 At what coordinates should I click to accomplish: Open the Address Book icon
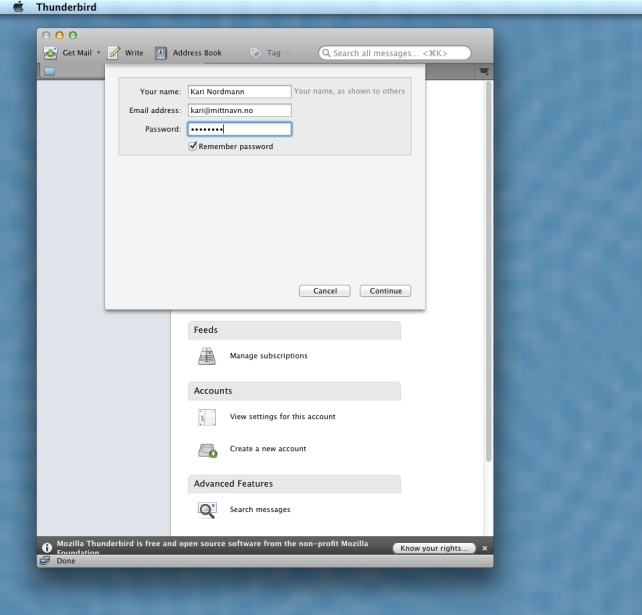click(160, 53)
